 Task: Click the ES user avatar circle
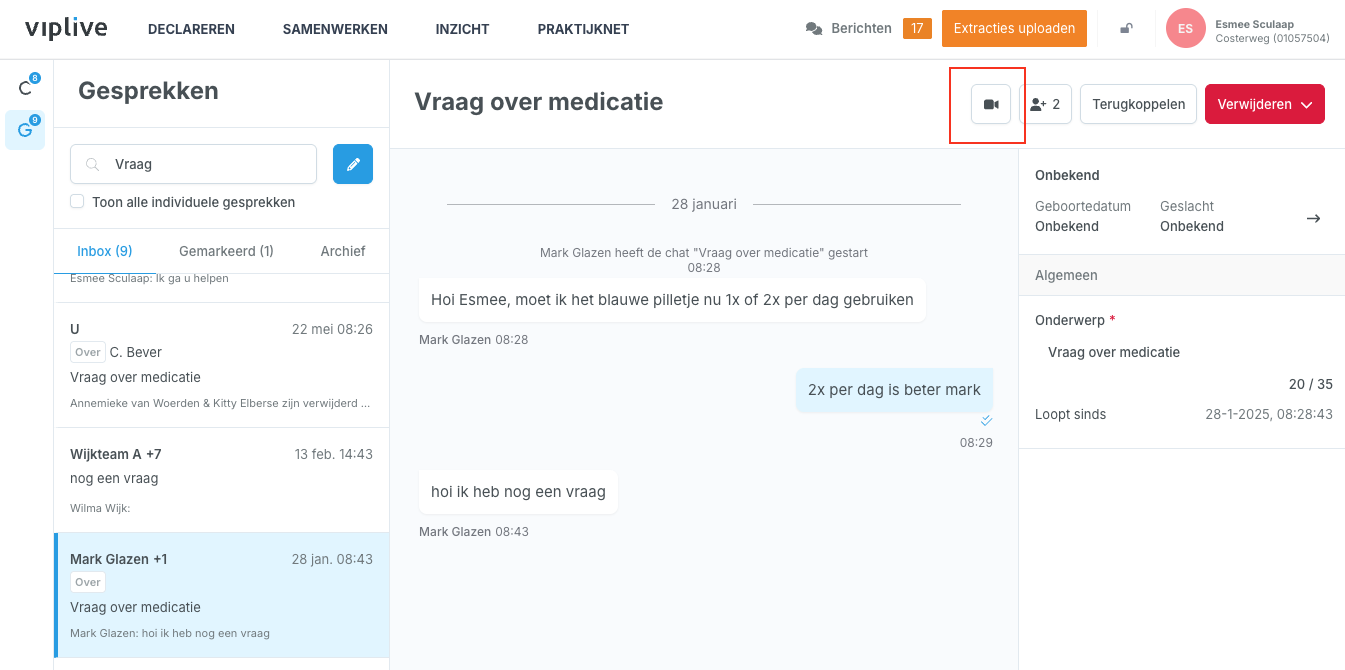(x=1186, y=28)
